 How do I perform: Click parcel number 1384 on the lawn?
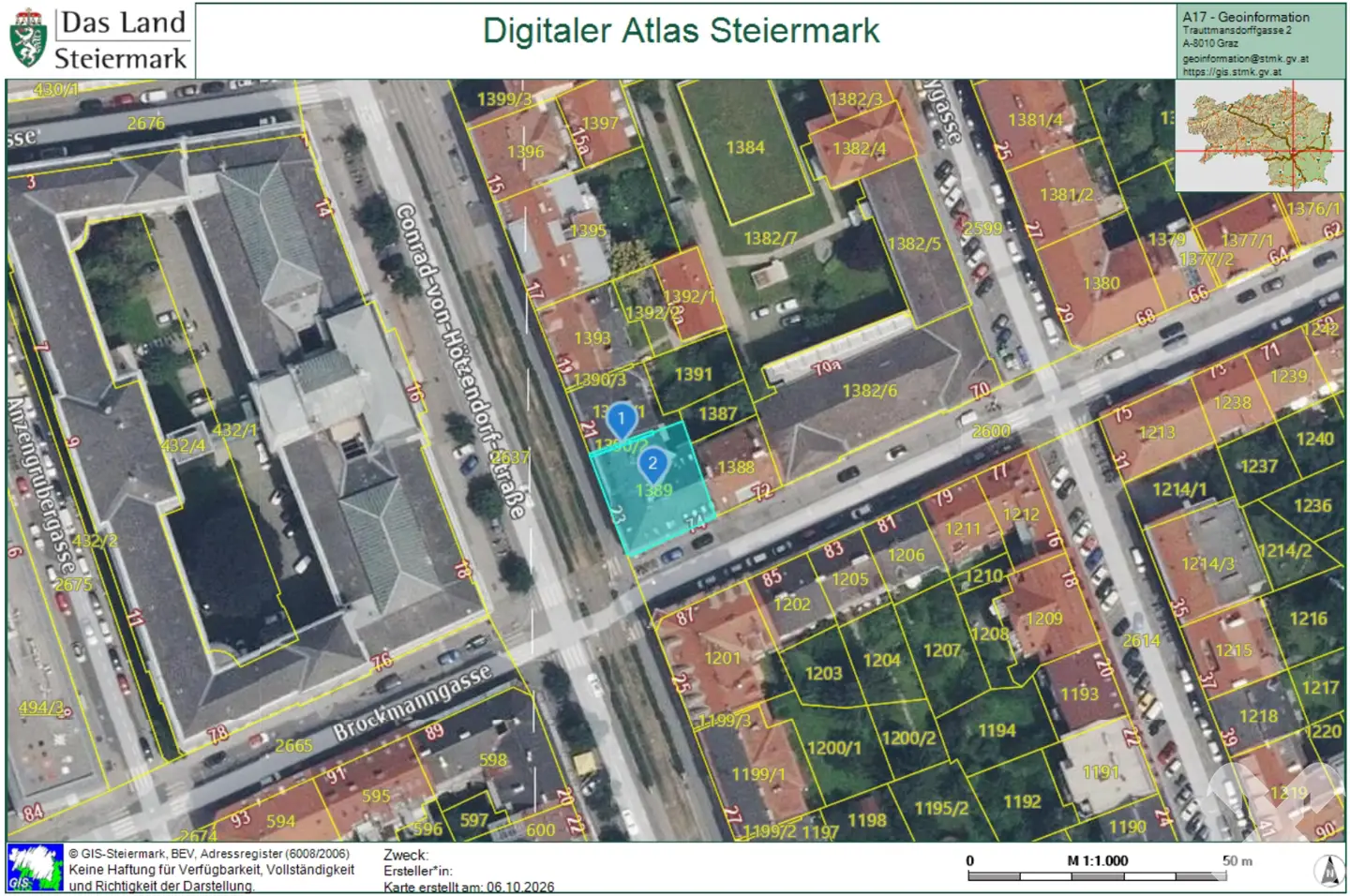(x=745, y=147)
